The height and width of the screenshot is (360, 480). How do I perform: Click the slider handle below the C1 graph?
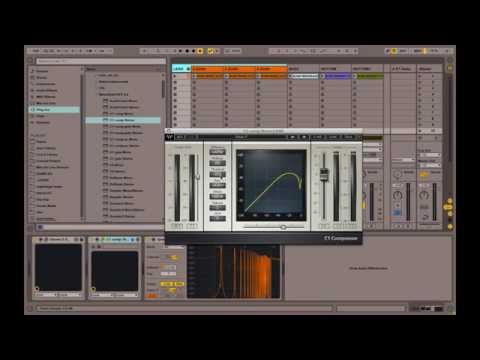tap(283, 227)
